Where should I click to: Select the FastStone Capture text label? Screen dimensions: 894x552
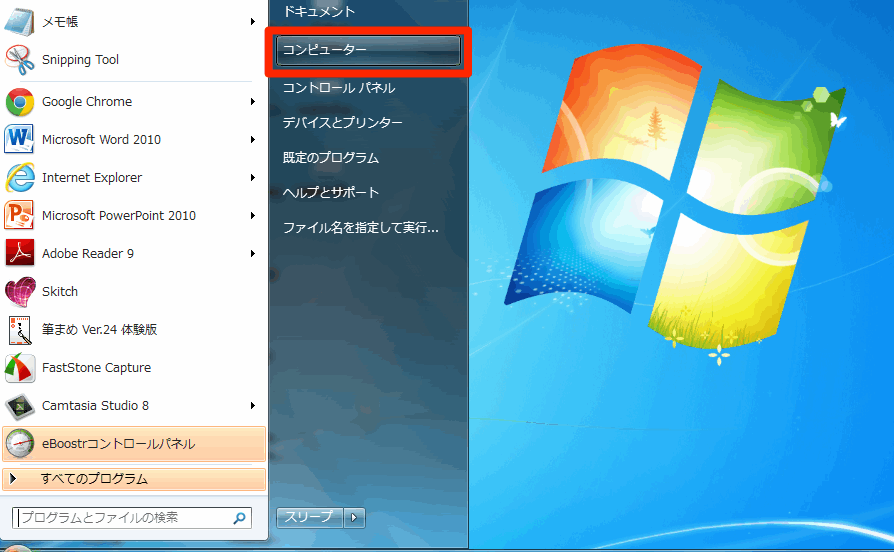pos(96,368)
